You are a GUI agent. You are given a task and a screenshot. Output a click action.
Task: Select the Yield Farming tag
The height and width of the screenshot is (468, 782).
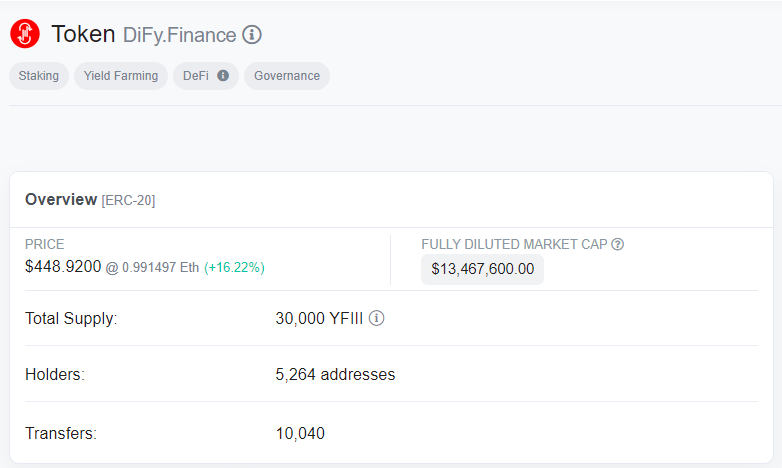pyautogui.click(x=121, y=76)
